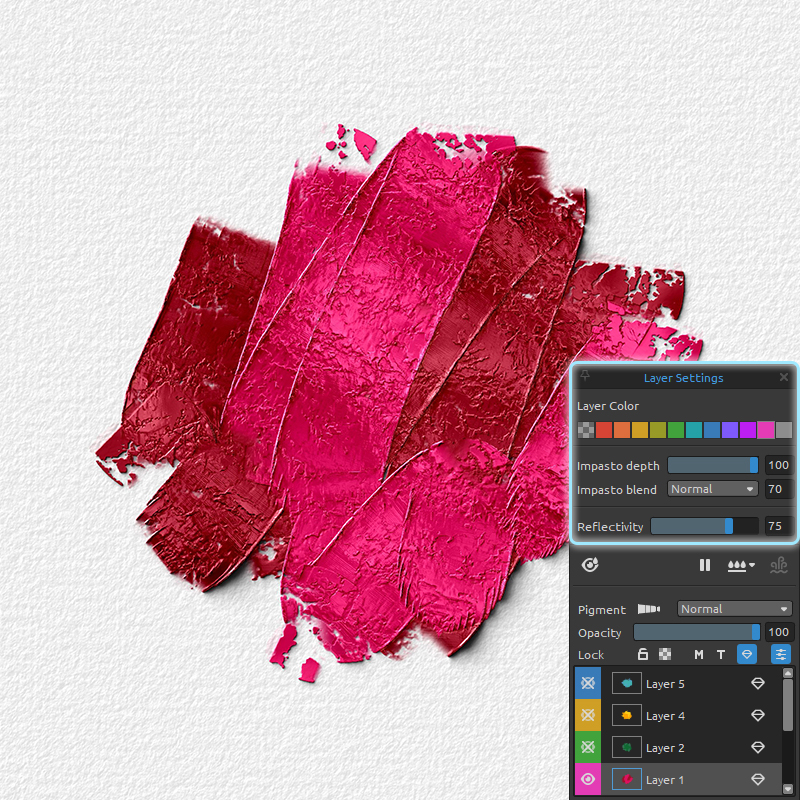
Task: Select the magenta layer color swatch
Action: [x=746, y=429]
